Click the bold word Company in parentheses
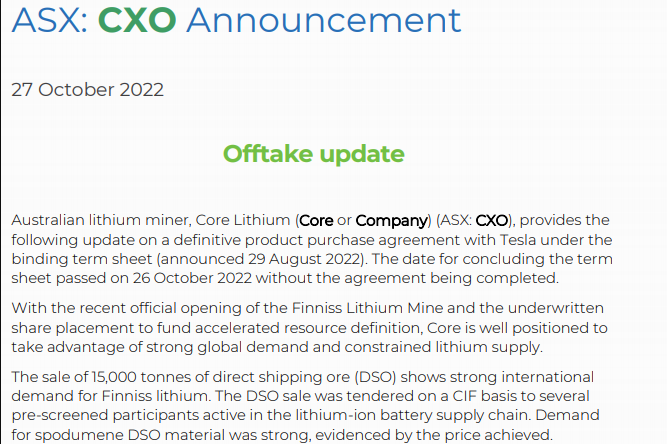The width and height of the screenshot is (667, 444). [x=391, y=220]
